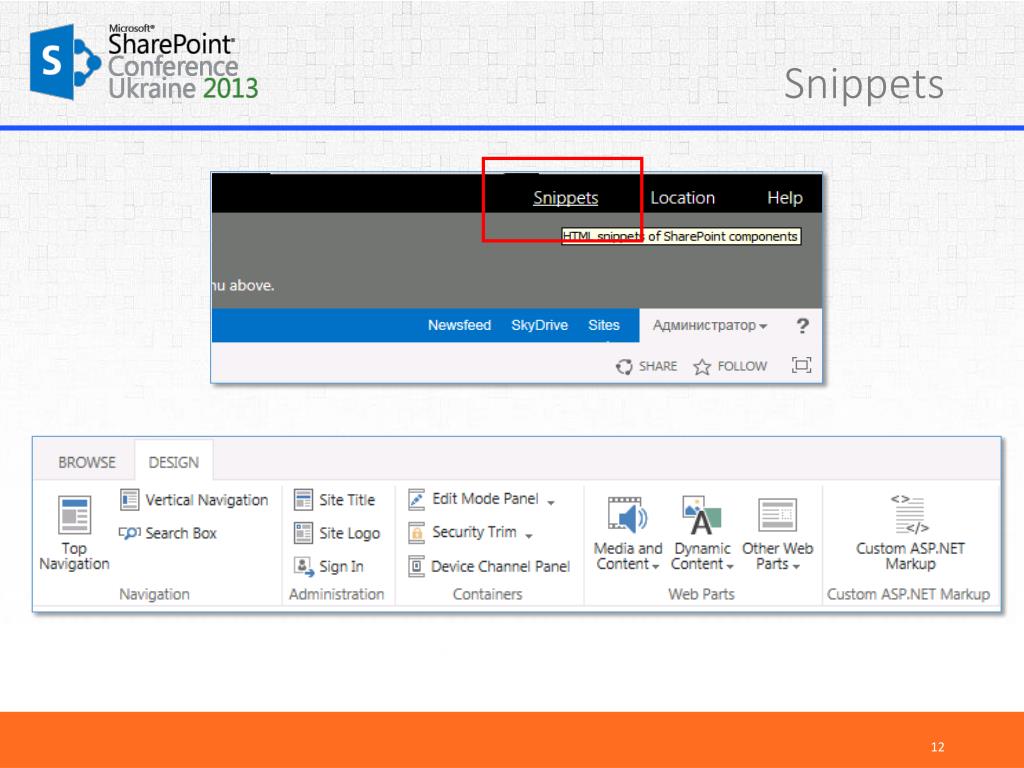Choose the Site Title snippet icon
Image resolution: width=1024 pixels, height=768 pixels.
[303, 500]
